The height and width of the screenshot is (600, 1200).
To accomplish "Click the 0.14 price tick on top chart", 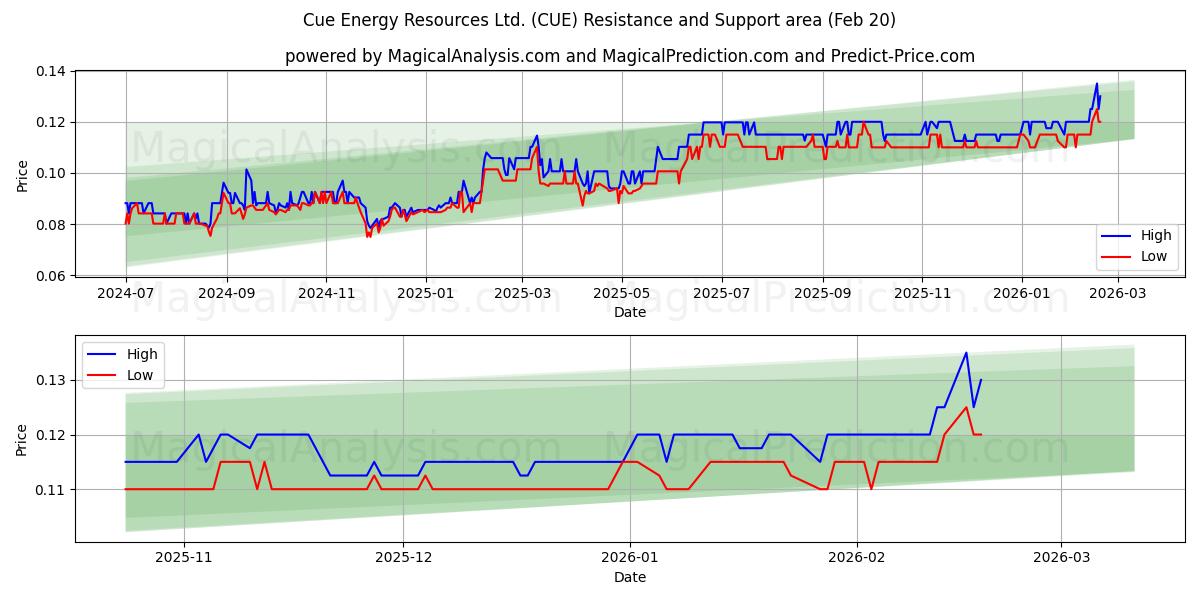I will pos(51,72).
